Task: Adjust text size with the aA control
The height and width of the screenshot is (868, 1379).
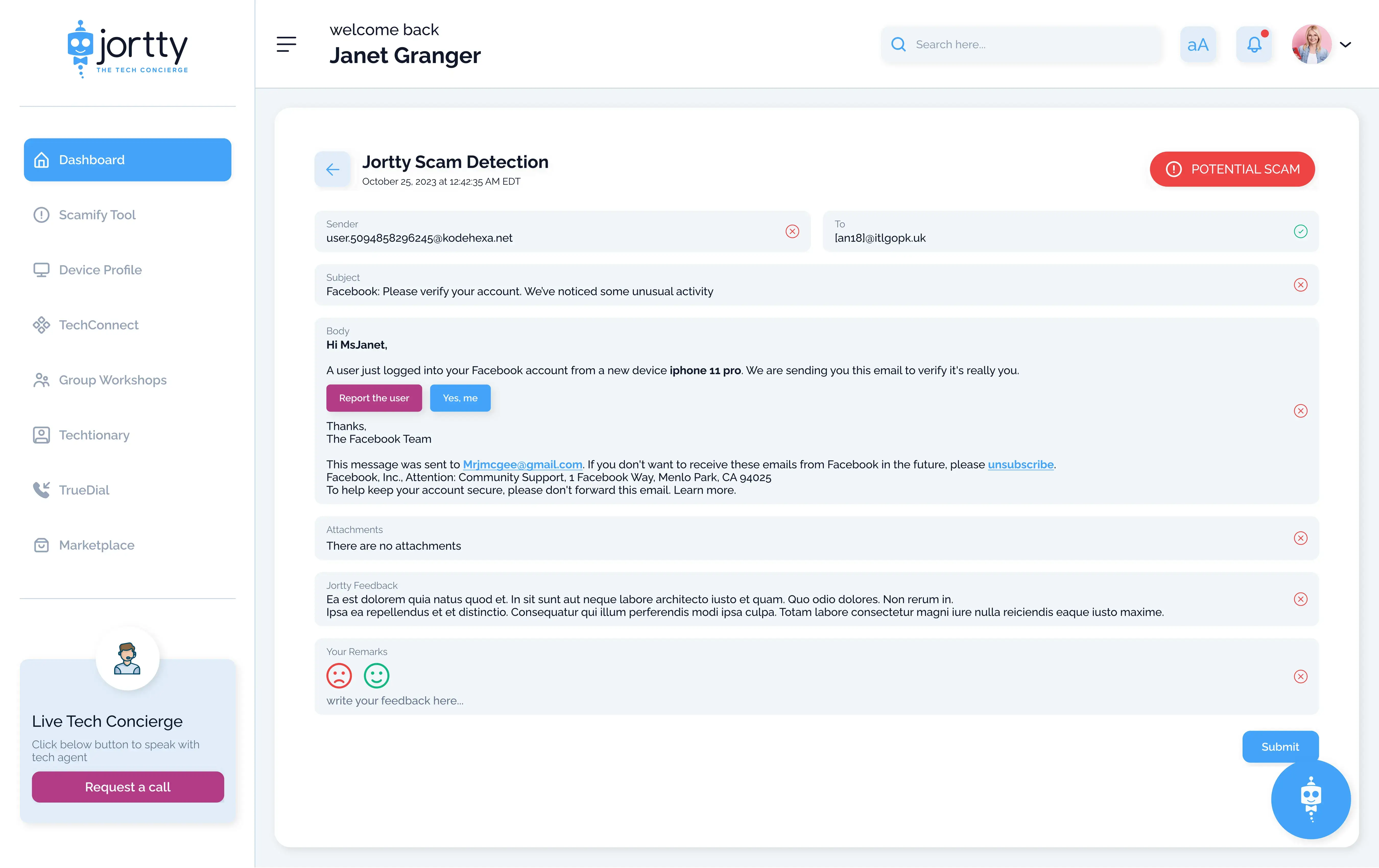Action: 1199,44
